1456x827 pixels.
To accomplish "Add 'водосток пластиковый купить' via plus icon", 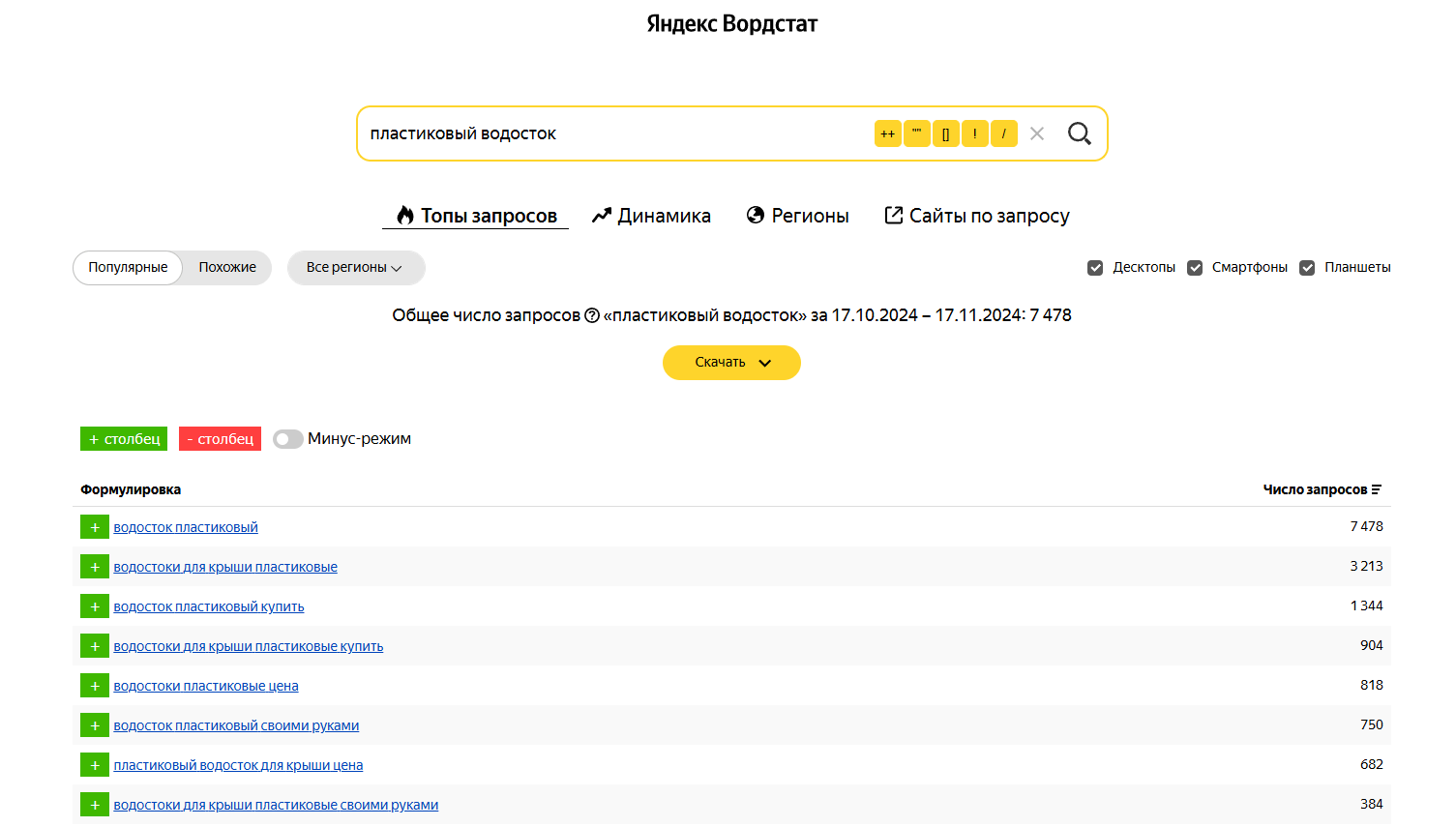I will 95,606.
